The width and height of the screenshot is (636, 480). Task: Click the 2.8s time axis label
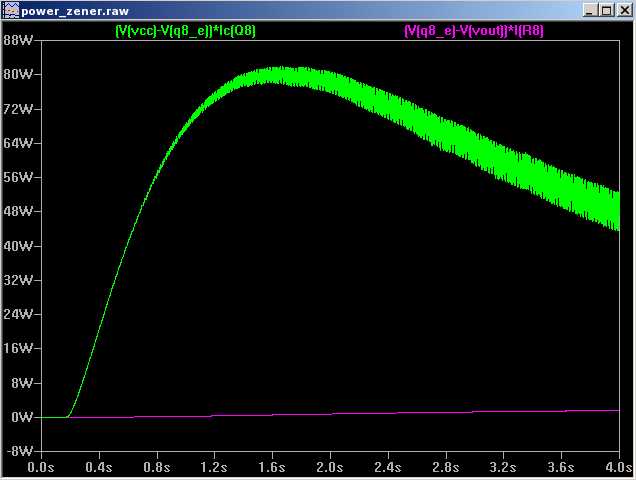click(x=445, y=467)
